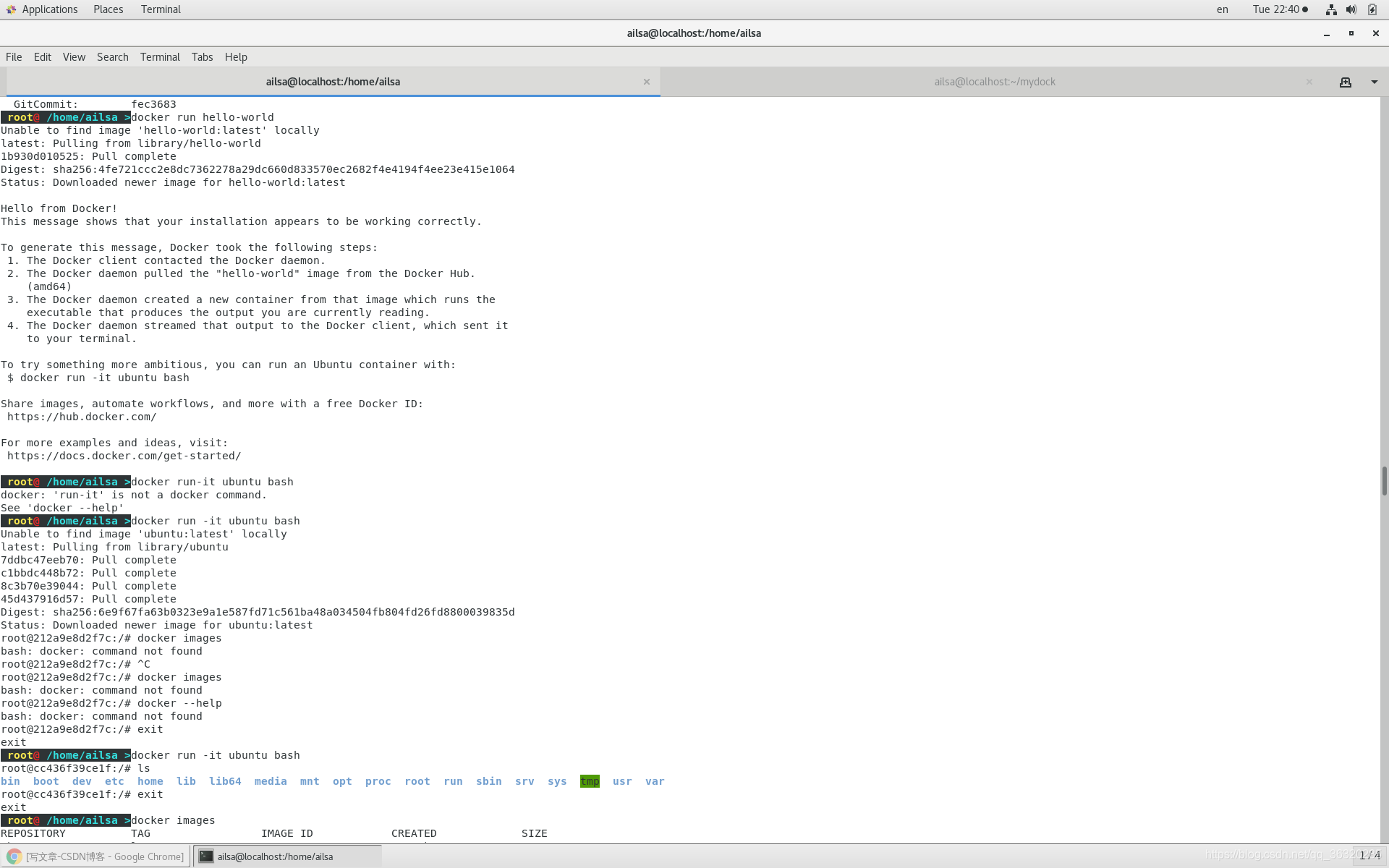This screenshot has width=1389, height=868.
Task: Close the ~/mydock terminal tab
Action: click(x=1309, y=82)
